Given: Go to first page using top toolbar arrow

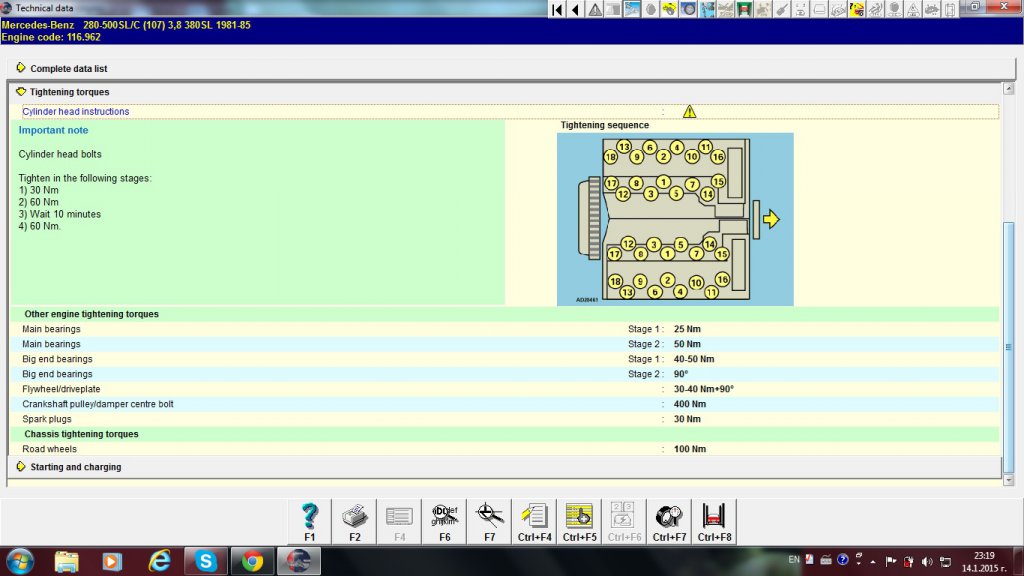Looking at the screenshot, I should pyautogui.click(x=559, y=9).
